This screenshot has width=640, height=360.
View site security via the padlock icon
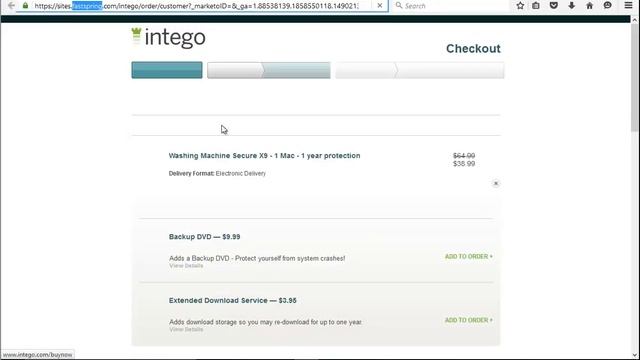click(25, 6)
